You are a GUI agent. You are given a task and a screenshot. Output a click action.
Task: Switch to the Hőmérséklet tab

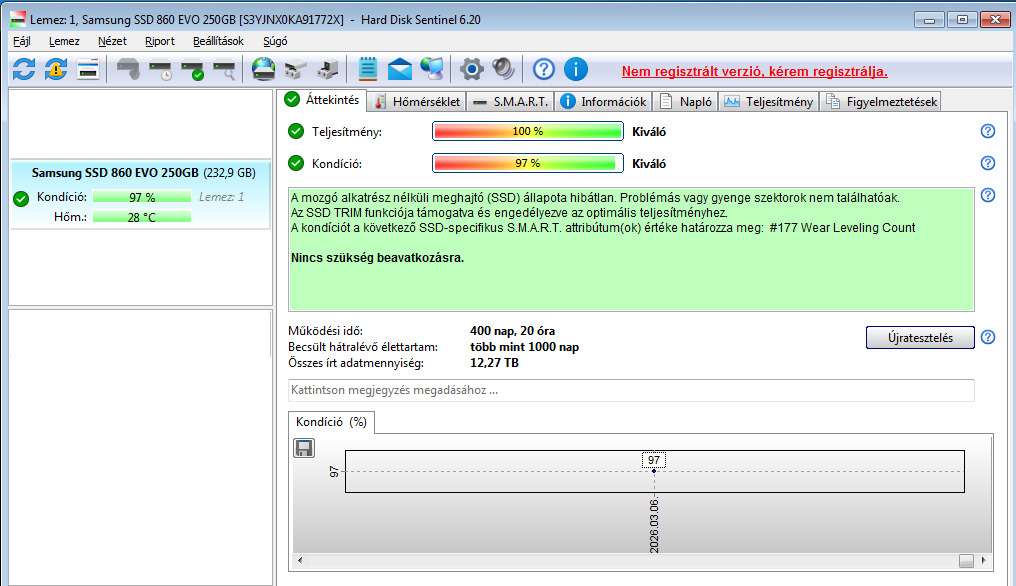tap(417, 102)
